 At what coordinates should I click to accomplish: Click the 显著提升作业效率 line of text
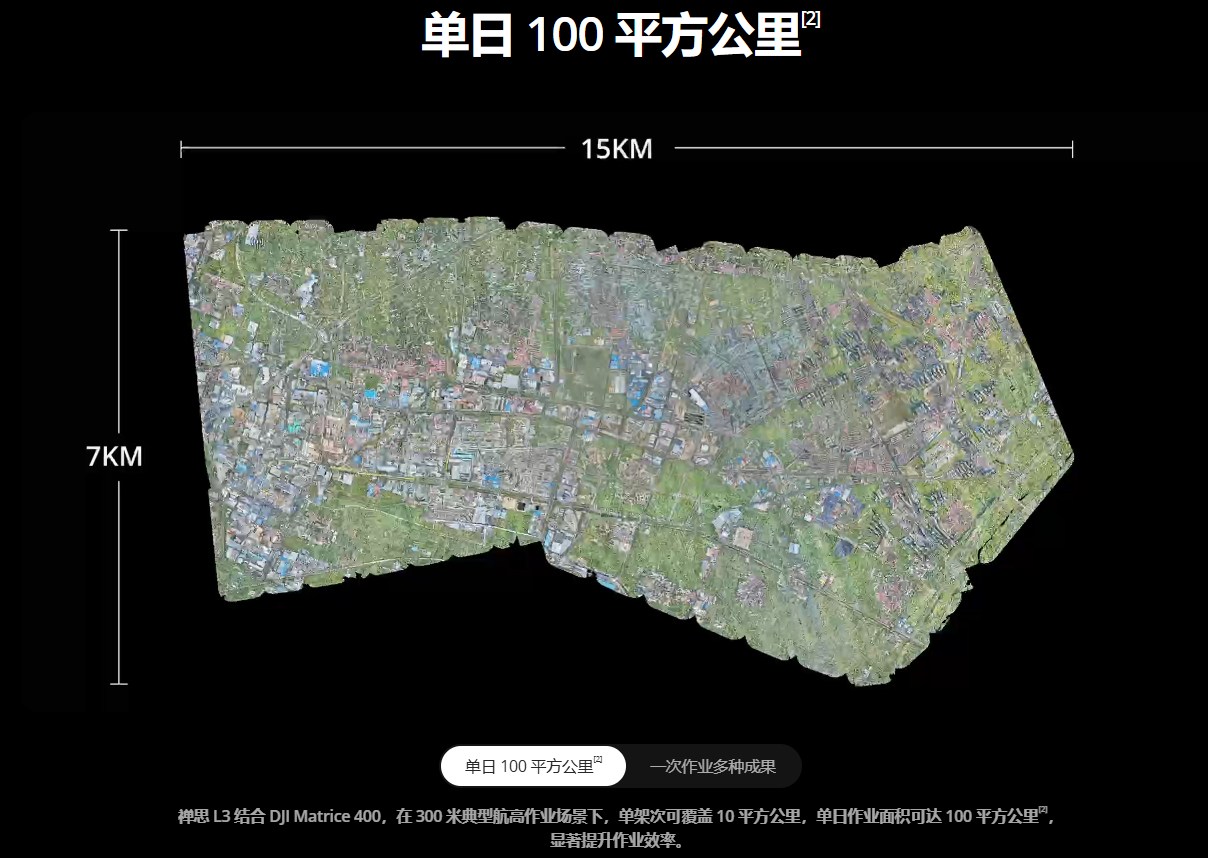[x=616, y=840]
